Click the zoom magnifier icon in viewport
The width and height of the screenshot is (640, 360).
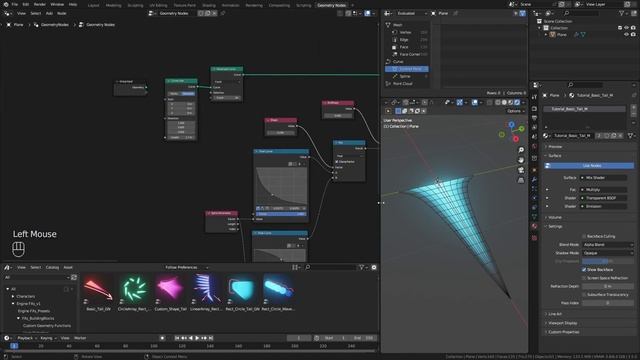click(x=521, y=150)
